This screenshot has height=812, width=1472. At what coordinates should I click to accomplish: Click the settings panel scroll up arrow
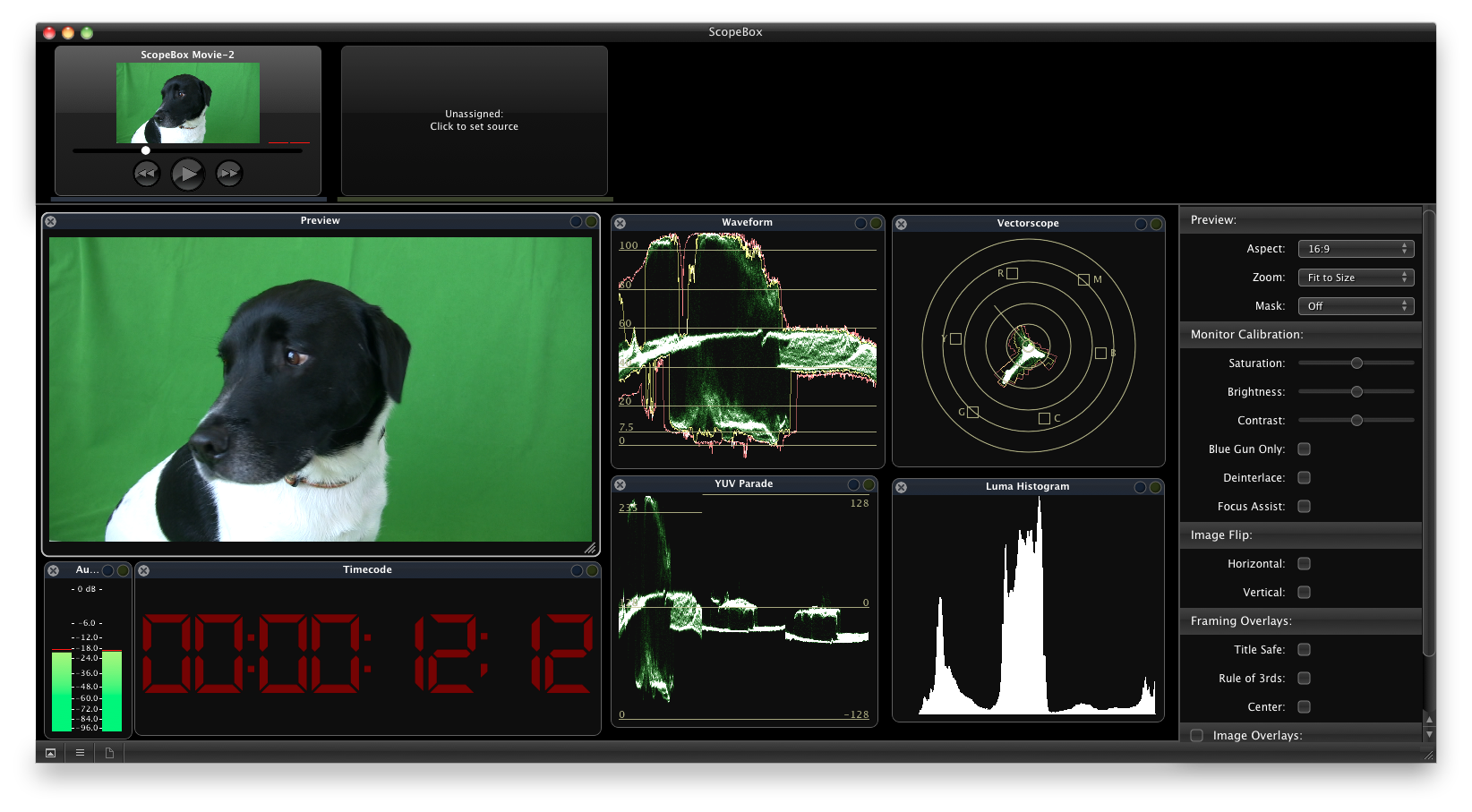click(x=1430, y=720)
